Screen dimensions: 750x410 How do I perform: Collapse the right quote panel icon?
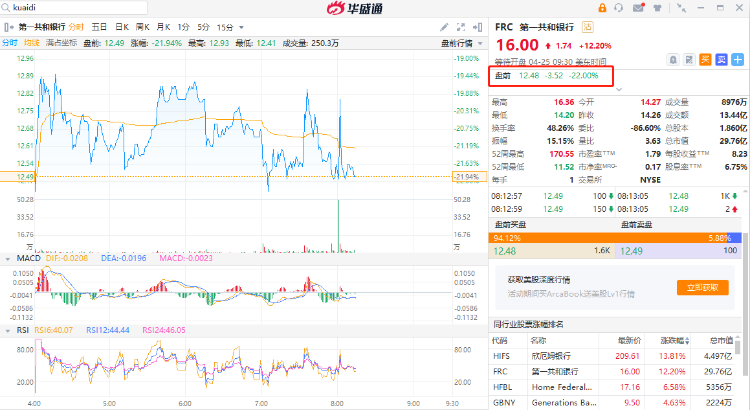[x=477, y=27]
